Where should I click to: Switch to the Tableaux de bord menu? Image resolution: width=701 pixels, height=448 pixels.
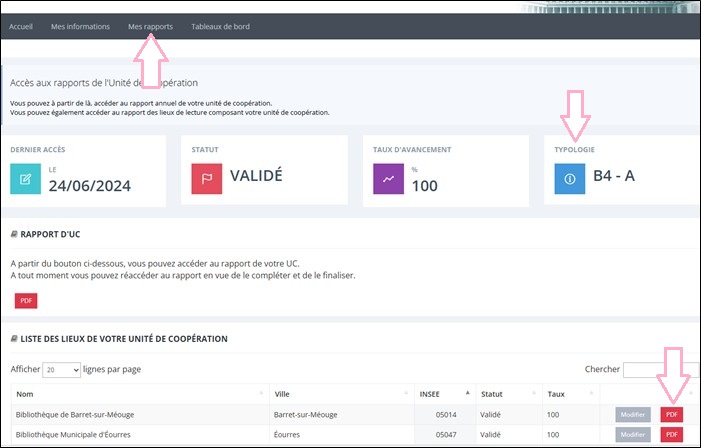click(220, 26)
